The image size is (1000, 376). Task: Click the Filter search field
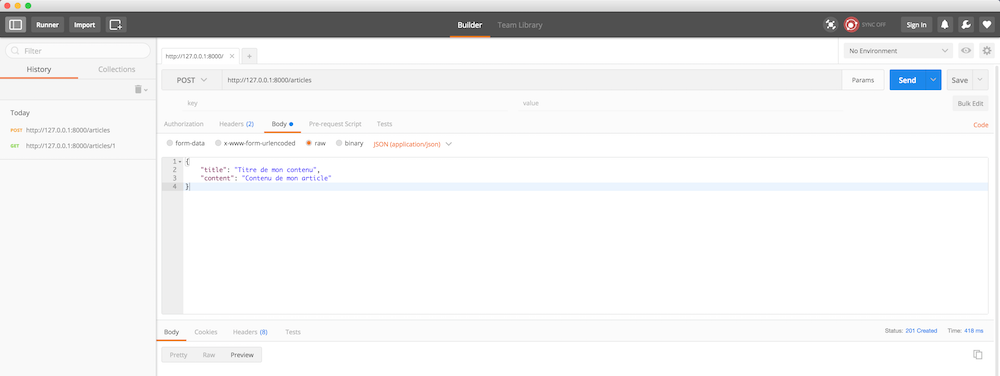point(78,51)
